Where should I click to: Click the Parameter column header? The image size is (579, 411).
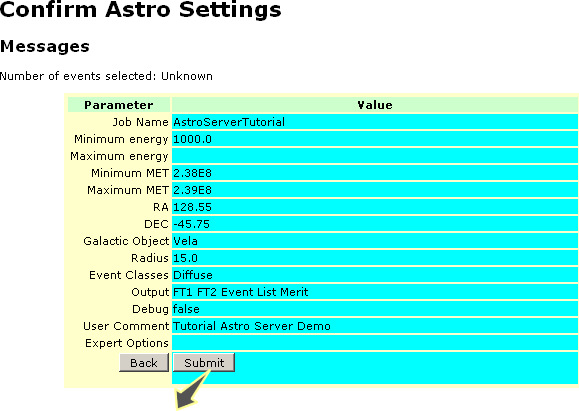[x=119, y=105]
